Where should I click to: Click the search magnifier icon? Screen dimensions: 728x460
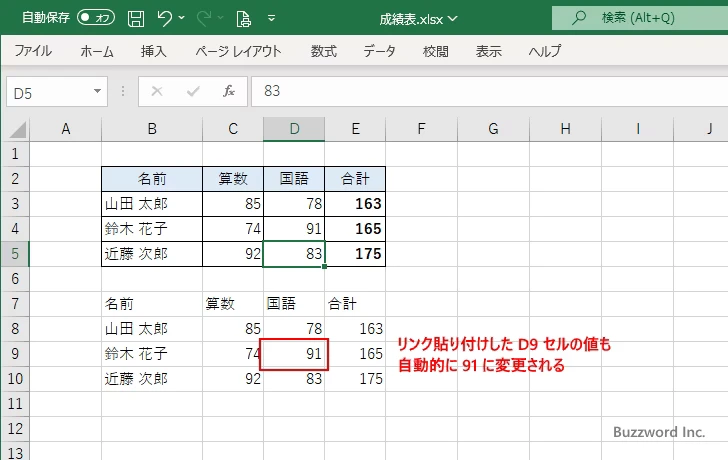click(x=578, y=18)
